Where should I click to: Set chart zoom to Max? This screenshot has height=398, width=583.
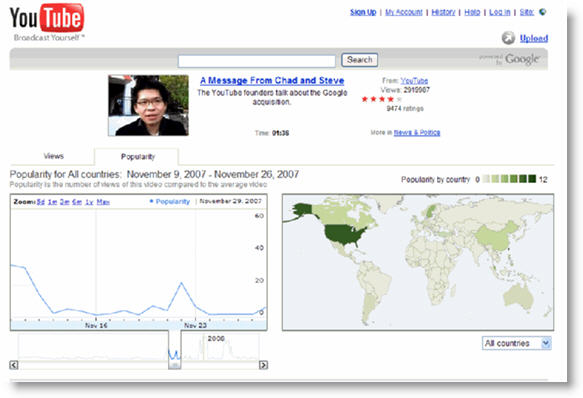[x=103, y=202]
